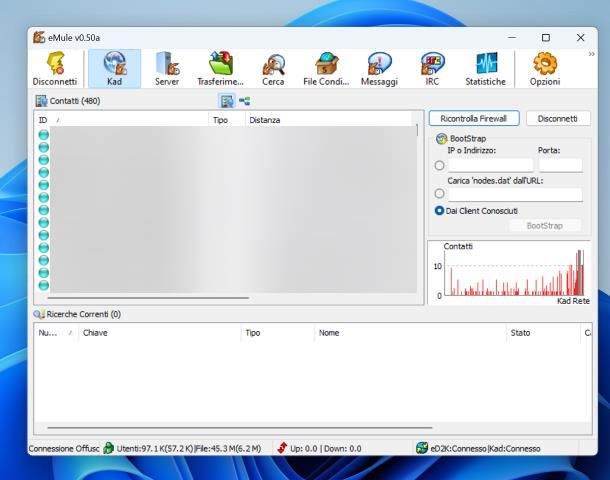Minimize the eMule window
The image size is (610, 480).
click(512, 38)
